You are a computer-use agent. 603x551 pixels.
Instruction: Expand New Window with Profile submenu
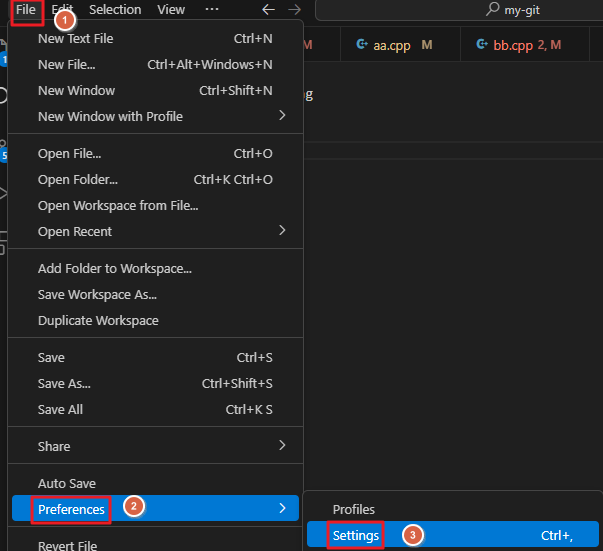click(x=155, y=117)
